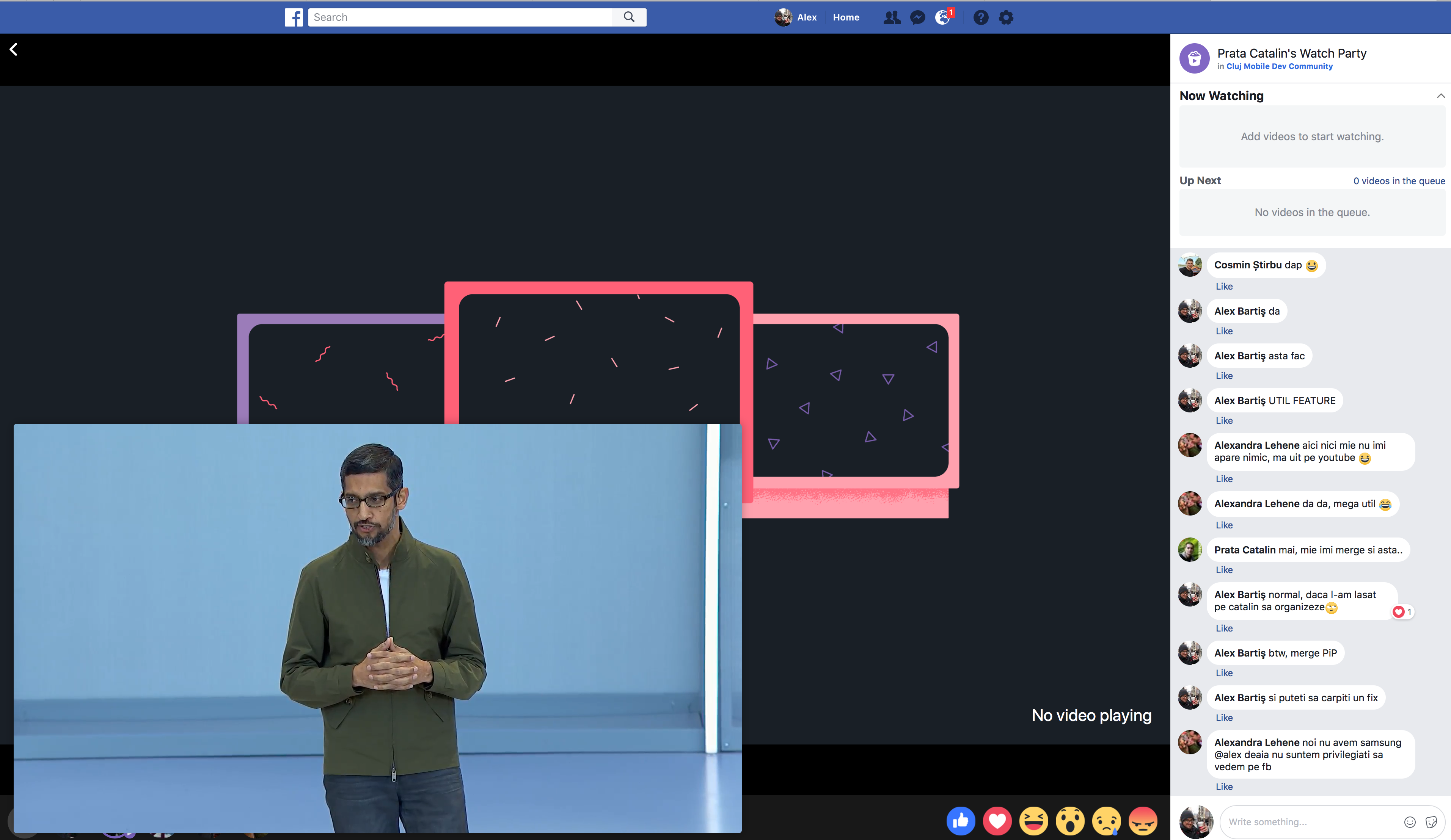Screen dimensions: 1451x840
Task: Open Home in the top bar
Action: 846,17
